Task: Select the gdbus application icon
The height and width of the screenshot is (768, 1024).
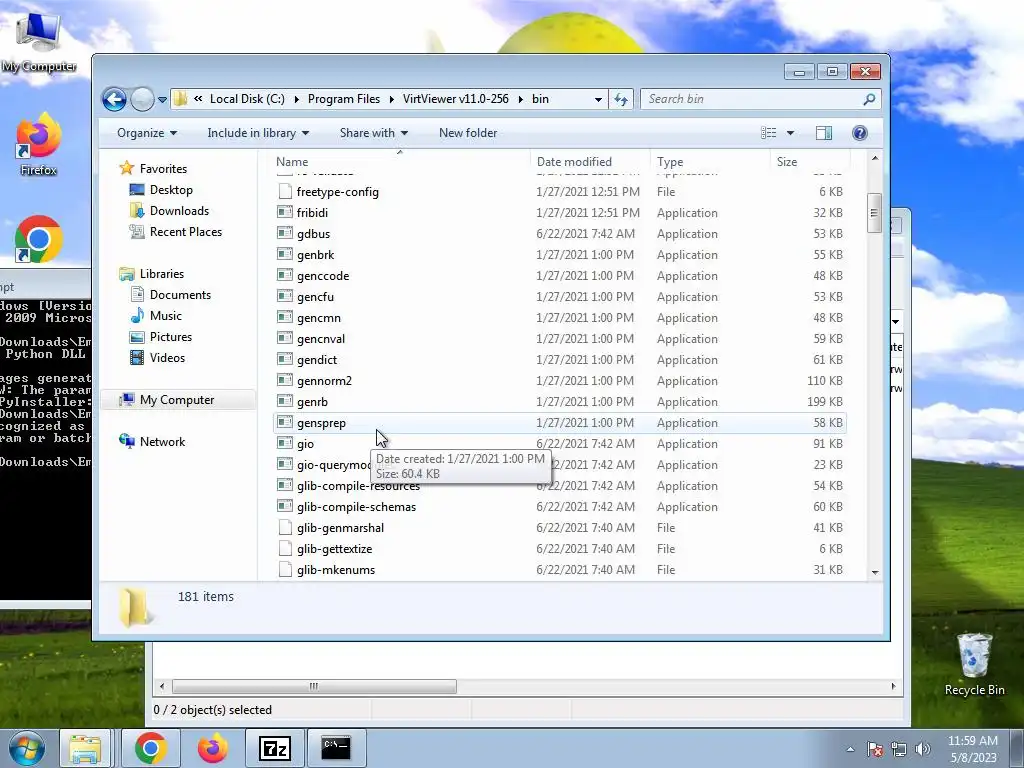Action: coord(284,233)
